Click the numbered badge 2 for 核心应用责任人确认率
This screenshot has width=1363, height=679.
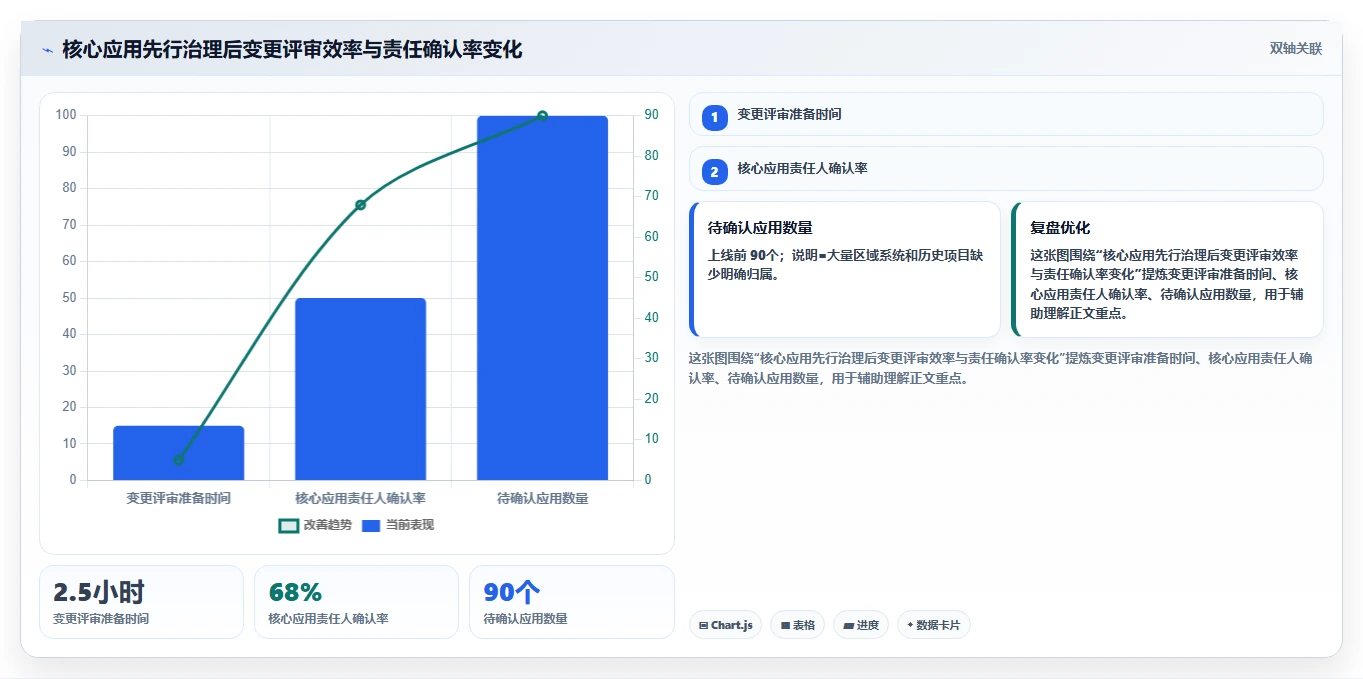tap(714, 172)
